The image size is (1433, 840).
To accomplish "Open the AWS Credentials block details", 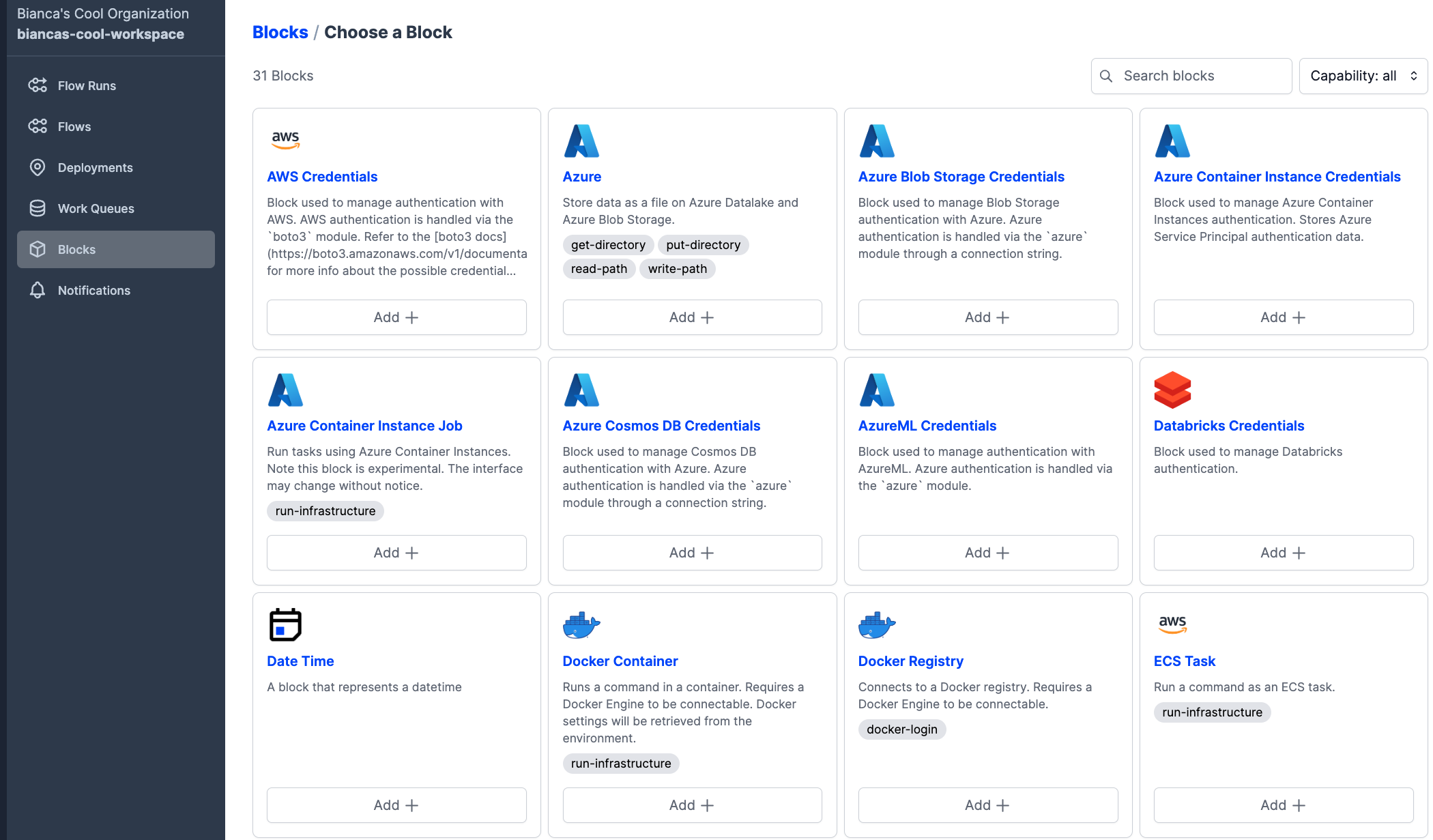I will (x=322, y=176).
